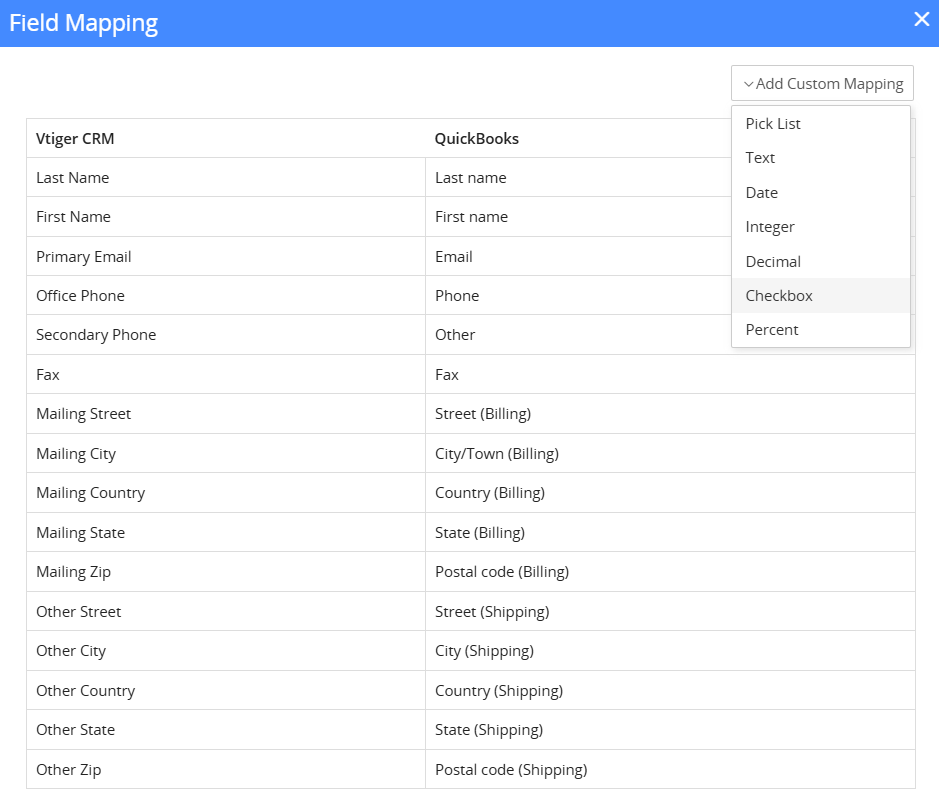Image resolution: width=939 pixels, height=807 pixels.
Task: Select the Other Street field
Action: point(226,612)
